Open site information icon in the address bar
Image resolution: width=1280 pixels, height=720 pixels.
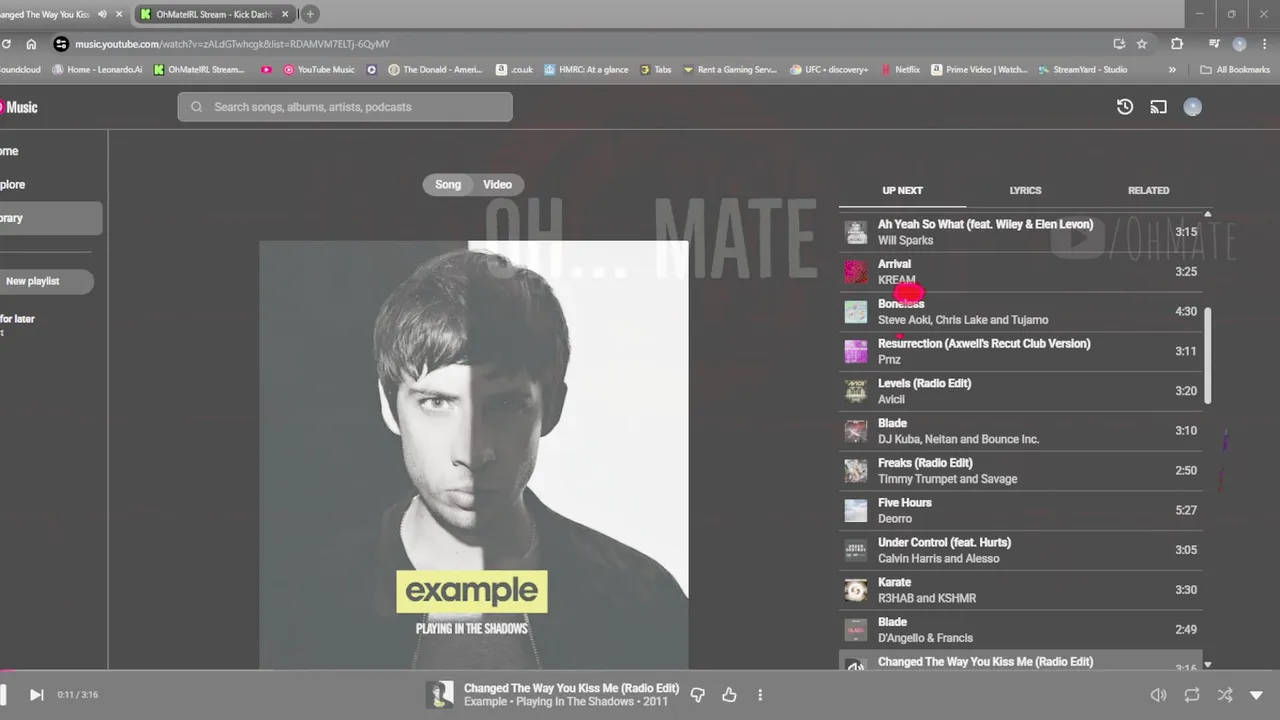61,44
